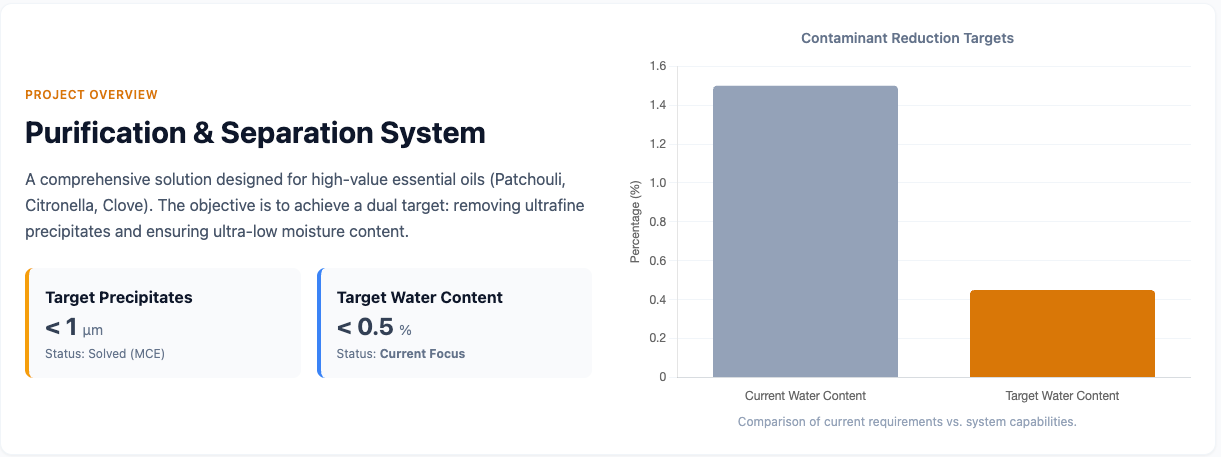Open the Target Precipitates card title

[119, 297]
